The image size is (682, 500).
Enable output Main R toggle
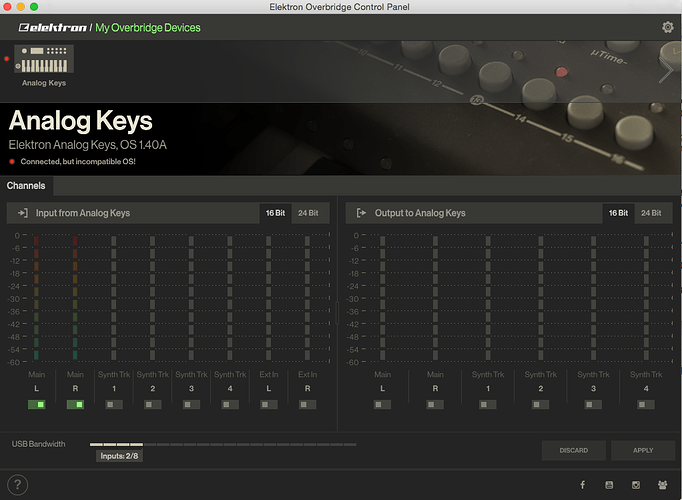point(435,405)
